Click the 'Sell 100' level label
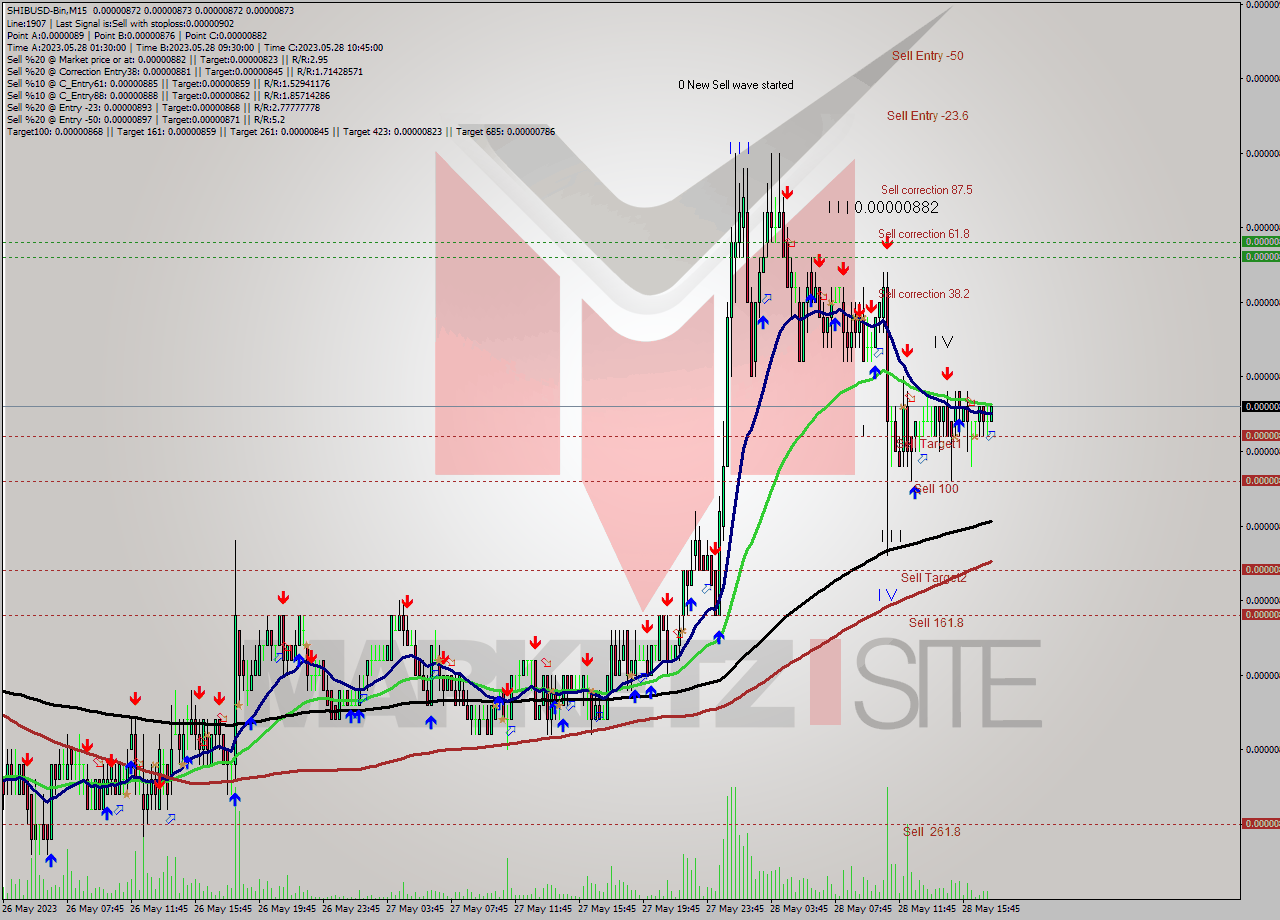The height and width of the screenshot is (920, 1280). (937, 489)
